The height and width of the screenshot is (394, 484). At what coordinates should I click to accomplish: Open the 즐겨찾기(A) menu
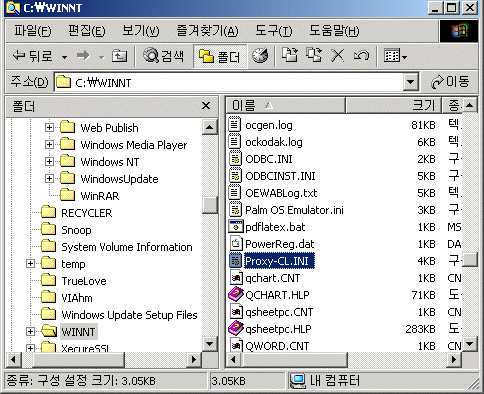[207, 31]
